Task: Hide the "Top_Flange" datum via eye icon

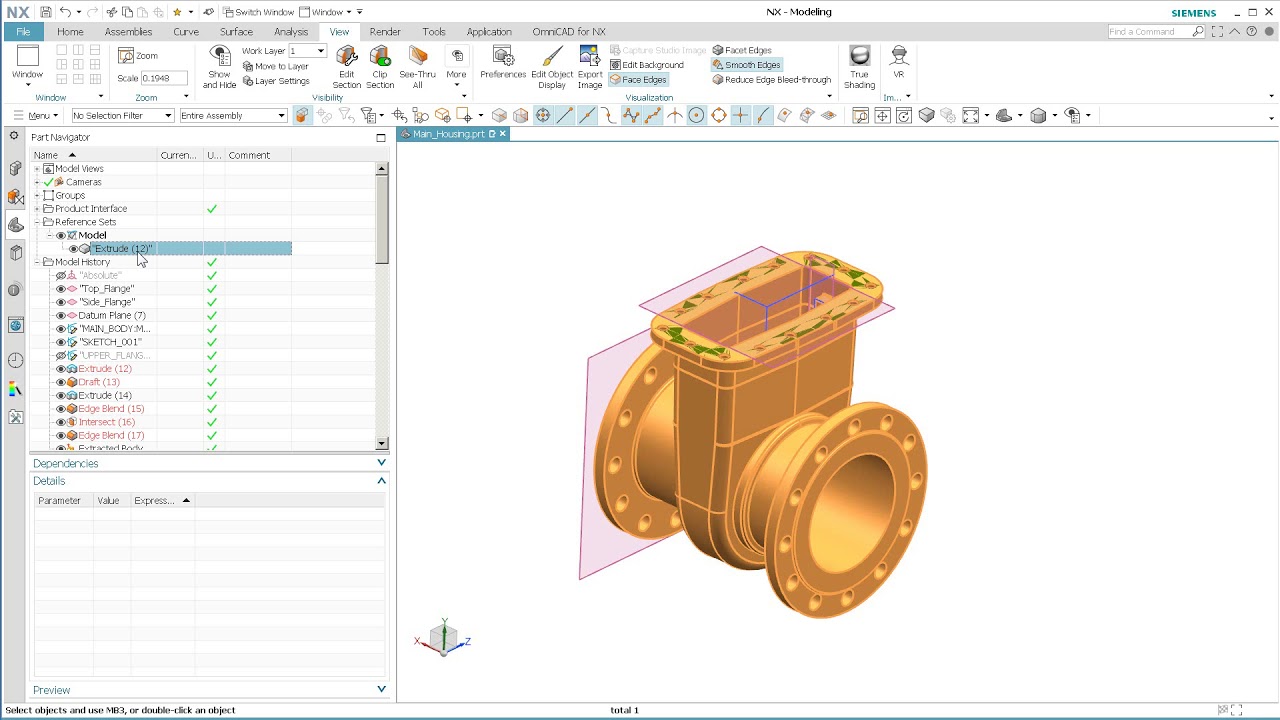Action: [x=61, y=289]
